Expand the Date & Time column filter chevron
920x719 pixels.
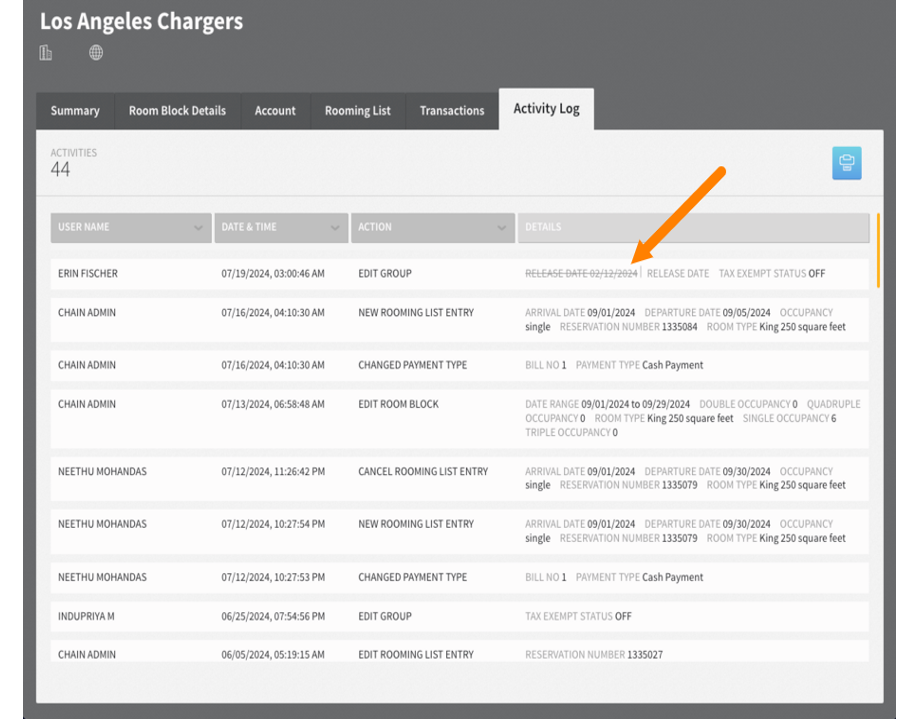coord(335,228)
